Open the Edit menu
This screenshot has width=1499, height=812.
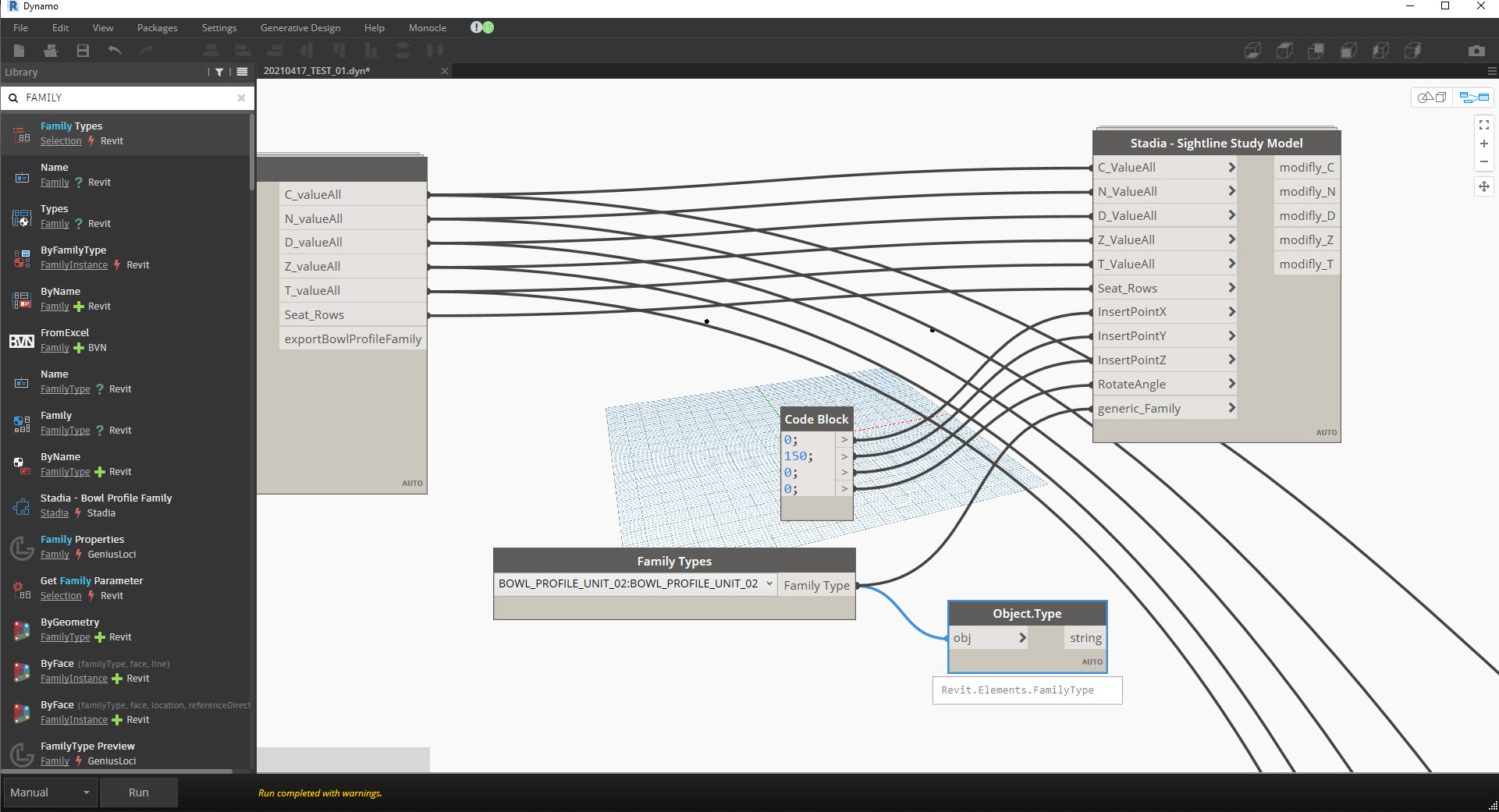coord(61,28)
